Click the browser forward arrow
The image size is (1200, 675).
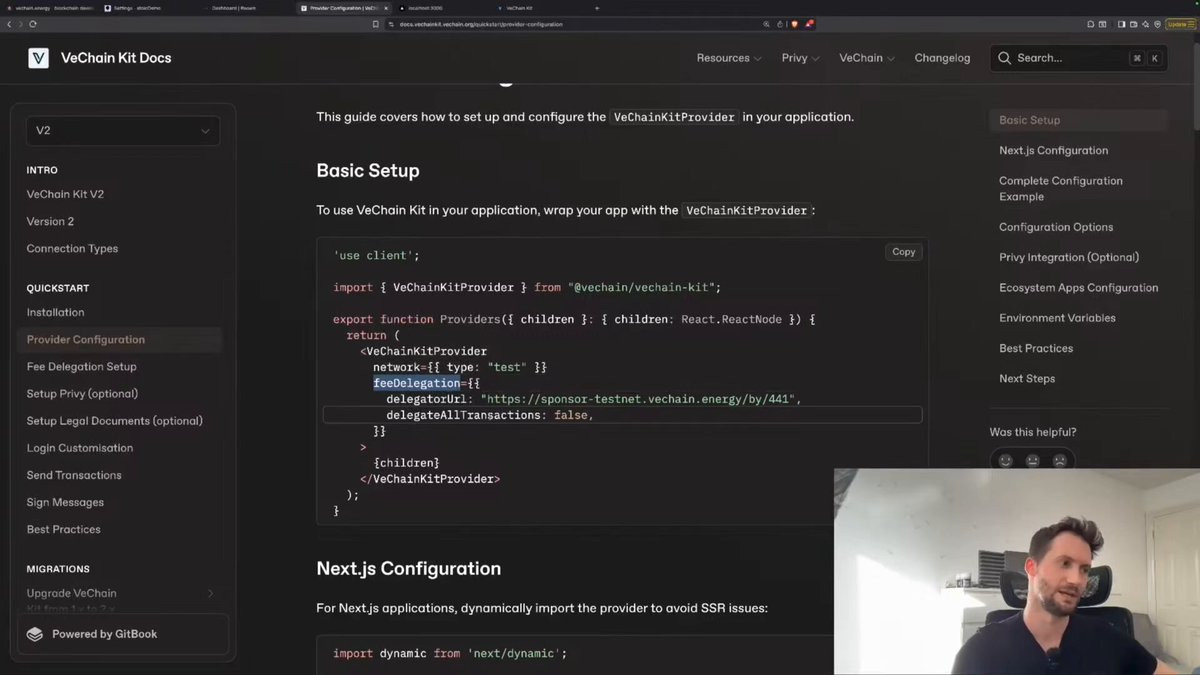[21, 24]
